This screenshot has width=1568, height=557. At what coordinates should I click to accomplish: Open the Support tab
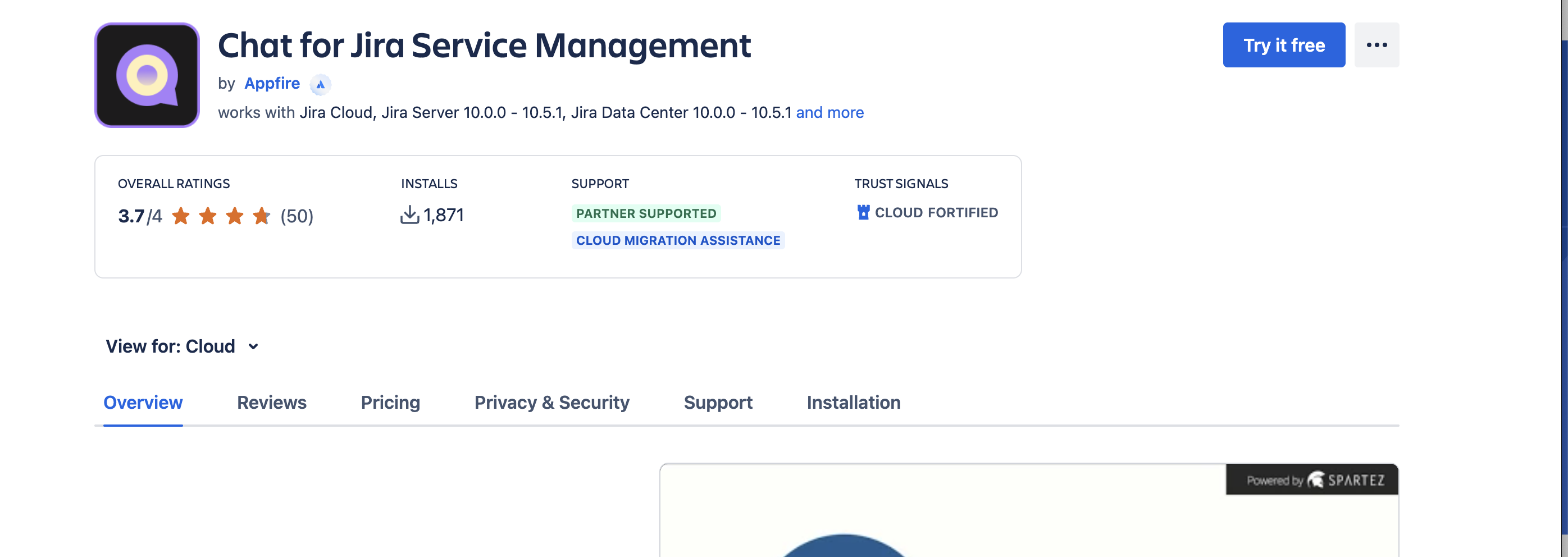pyautogui.click(x=718, y=403)
